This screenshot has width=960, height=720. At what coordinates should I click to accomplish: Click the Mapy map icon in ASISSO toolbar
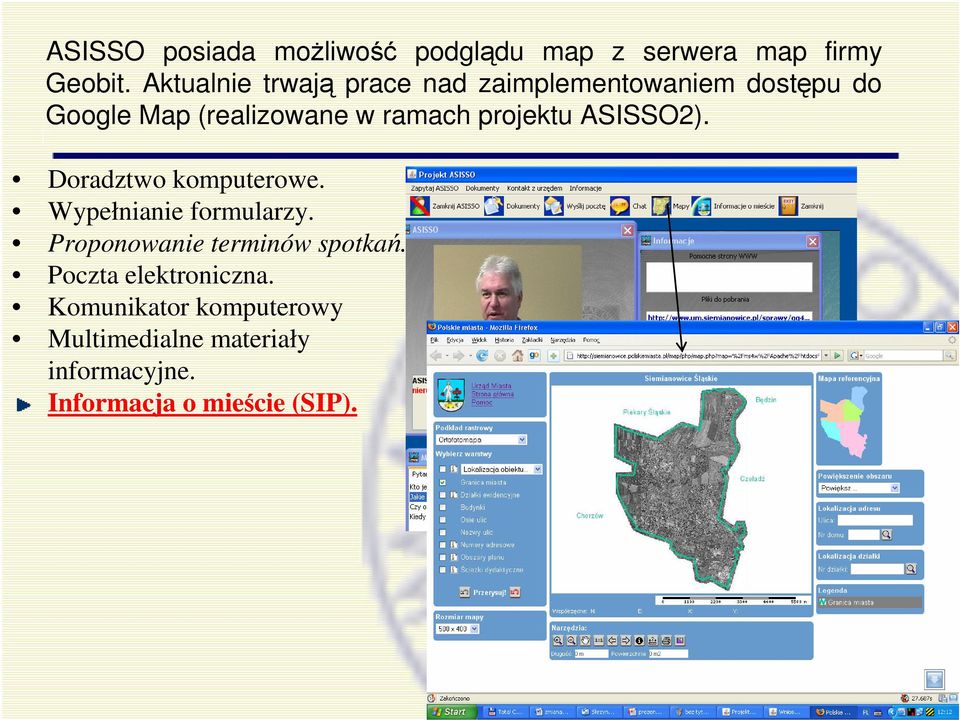(661, 206)
